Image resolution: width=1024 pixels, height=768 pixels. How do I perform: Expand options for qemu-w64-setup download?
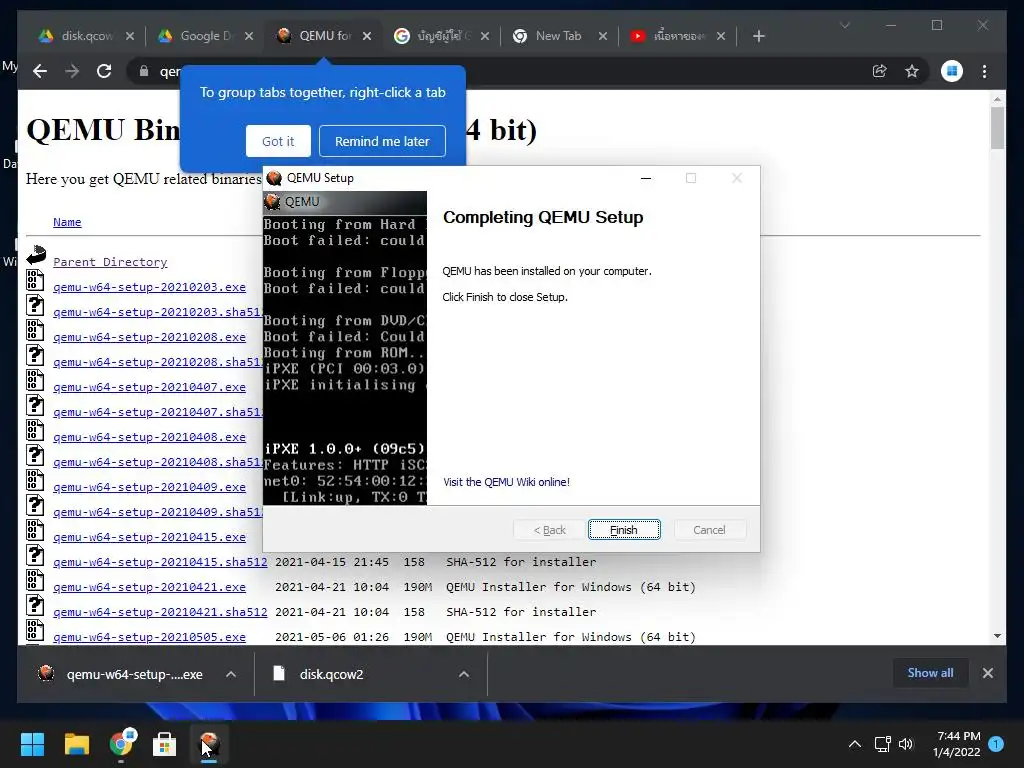(231, 674)
